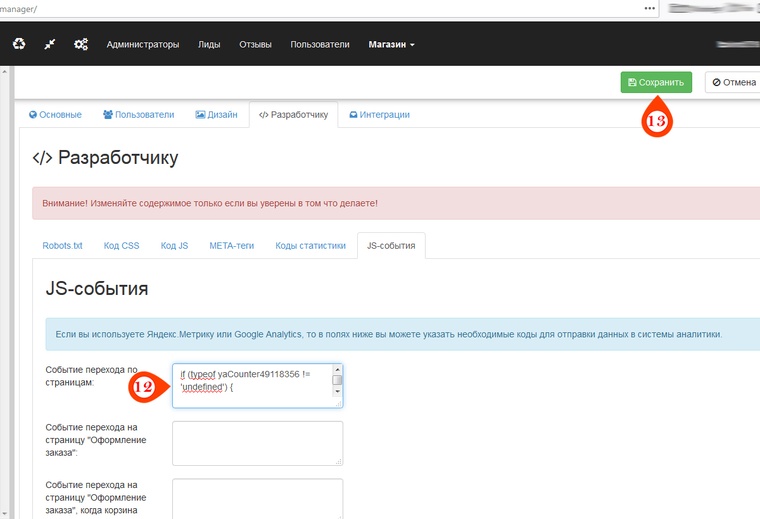Open Лиды in the top menu

[209, 44]
